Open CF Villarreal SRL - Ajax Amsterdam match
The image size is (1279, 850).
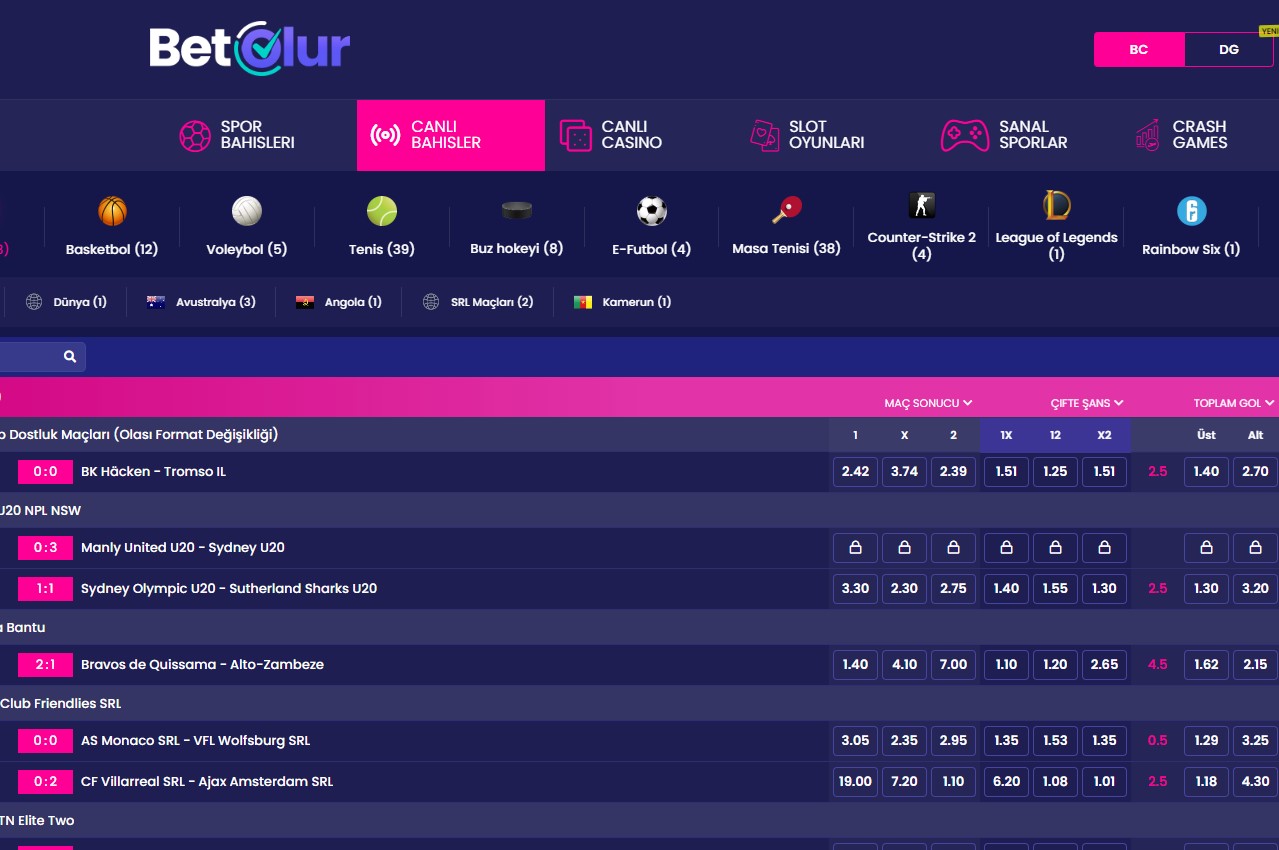tap(207, 782)
